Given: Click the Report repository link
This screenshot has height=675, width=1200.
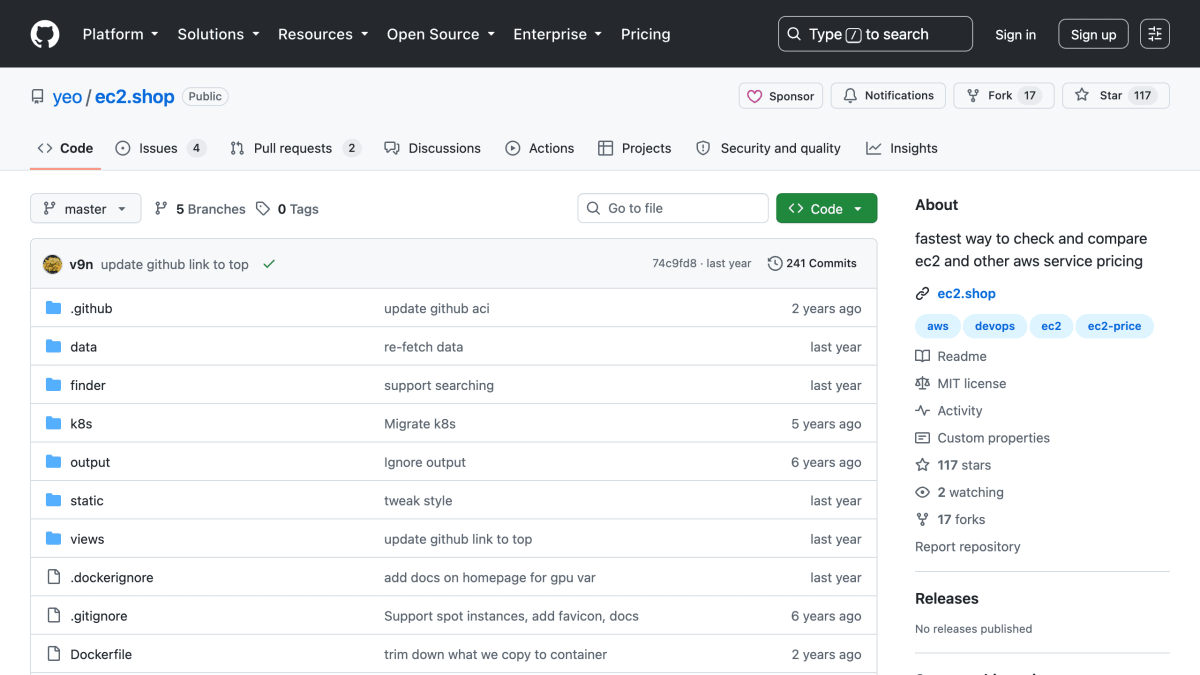Looking at the screenshot, I should (x=968, y=547).
